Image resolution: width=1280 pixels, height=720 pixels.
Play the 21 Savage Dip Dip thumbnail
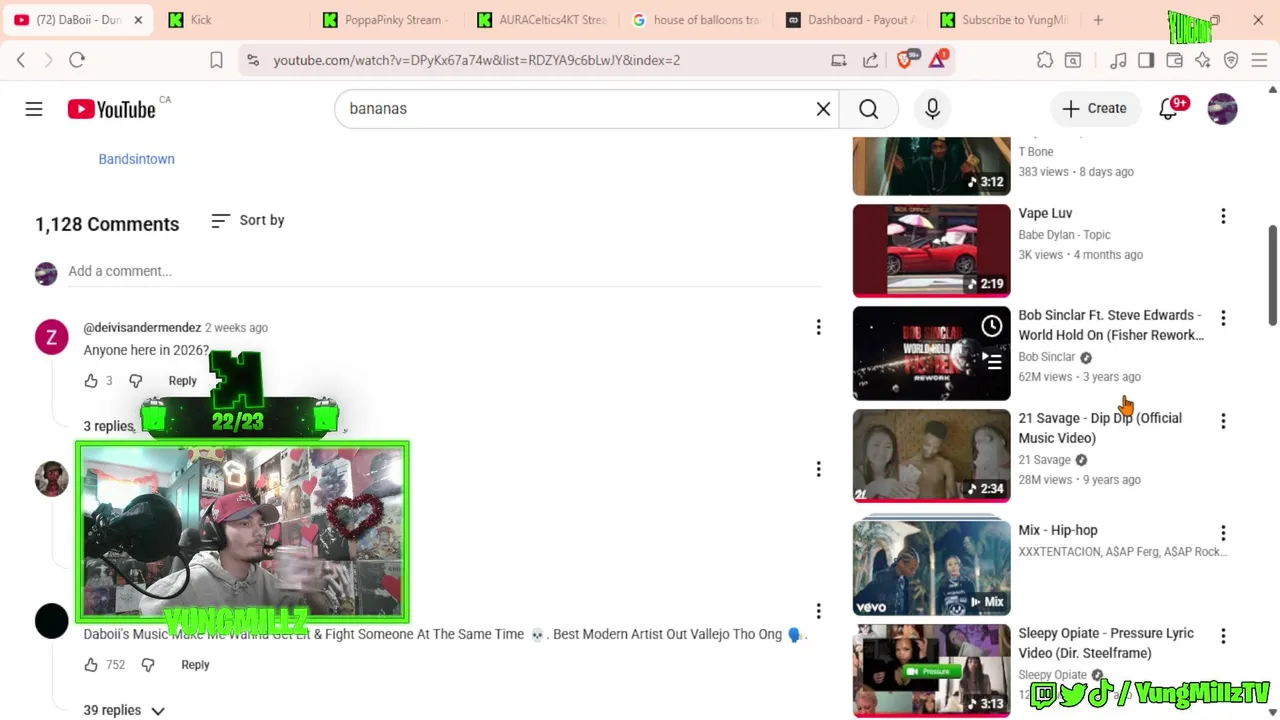931,455
